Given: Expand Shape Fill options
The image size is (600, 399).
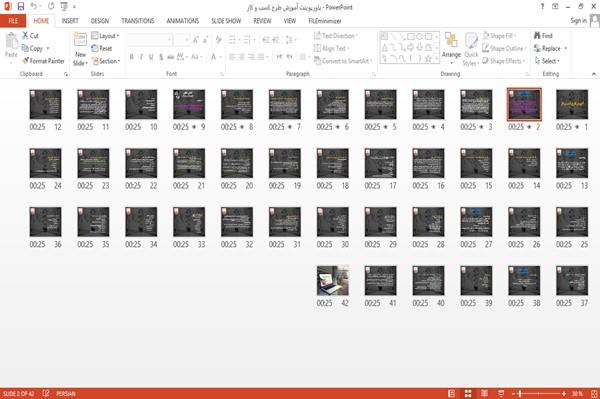Looking at the screenshot, I should (x=499, y=36).
